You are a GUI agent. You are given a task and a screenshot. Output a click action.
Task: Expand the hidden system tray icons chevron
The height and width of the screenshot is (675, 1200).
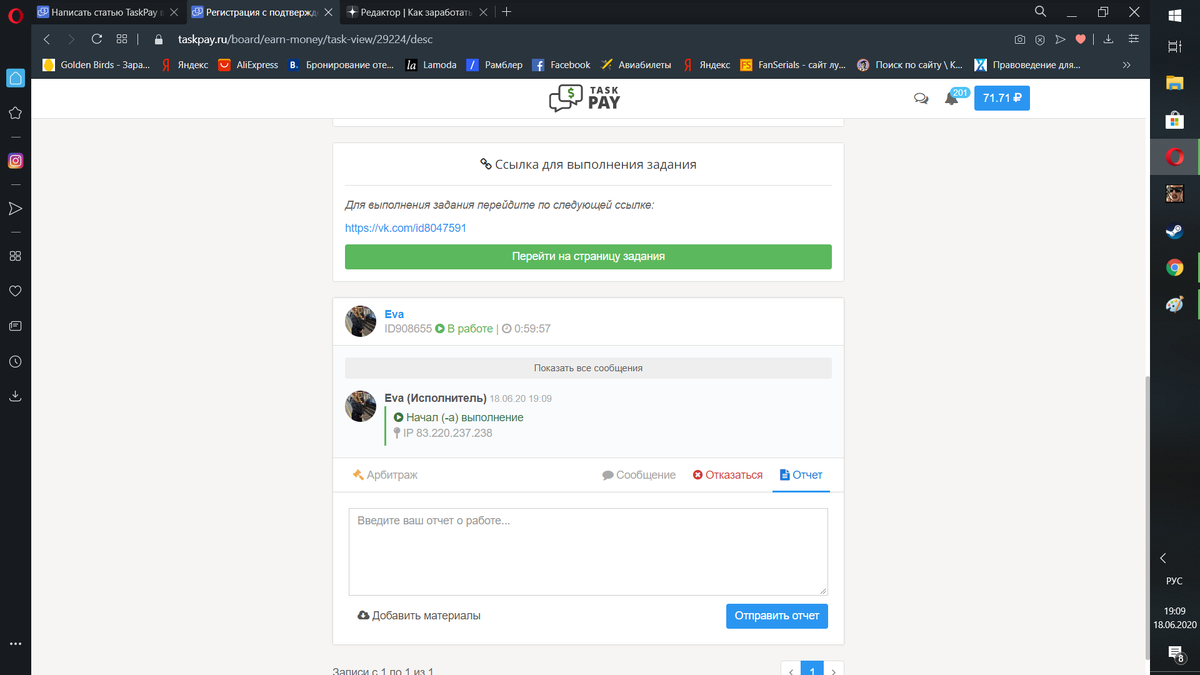tap(1163, 558)
